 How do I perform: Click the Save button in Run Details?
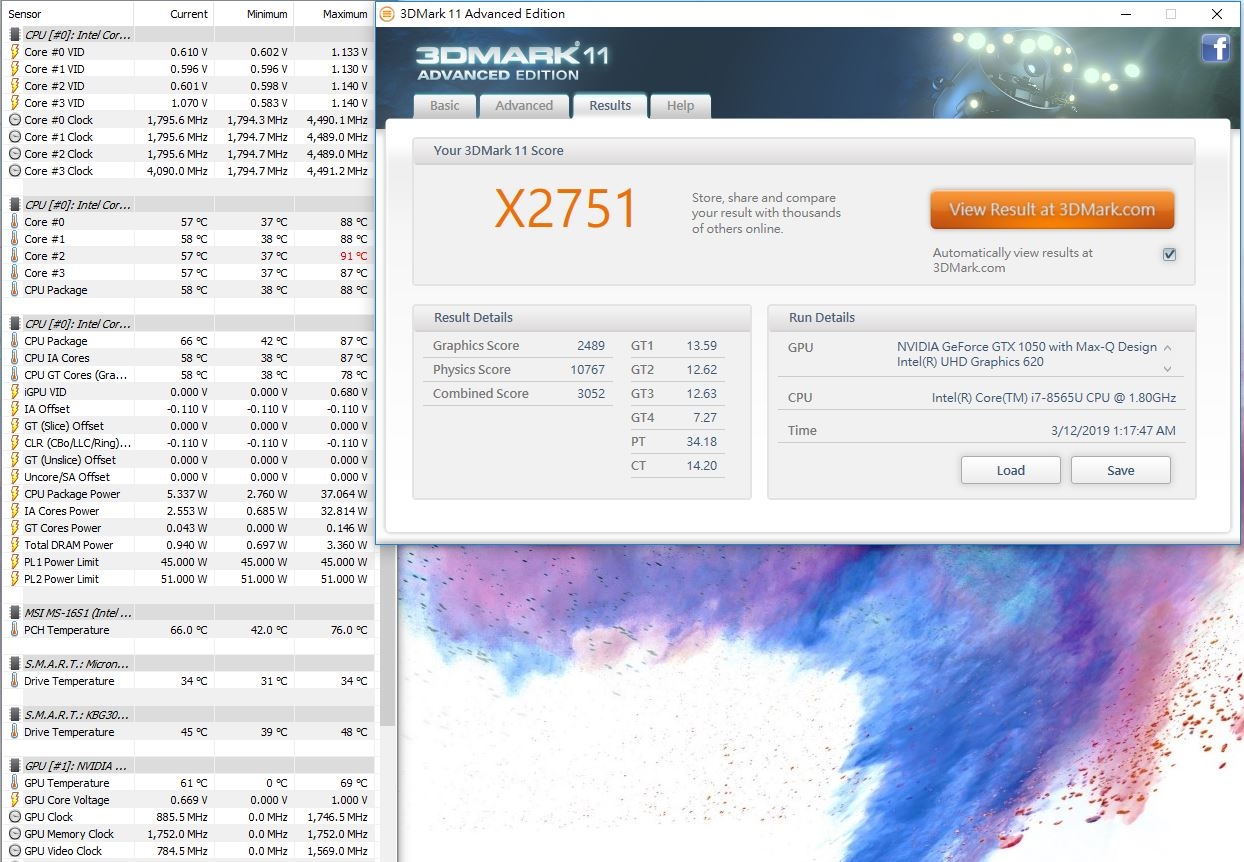tap(1121, 470)
